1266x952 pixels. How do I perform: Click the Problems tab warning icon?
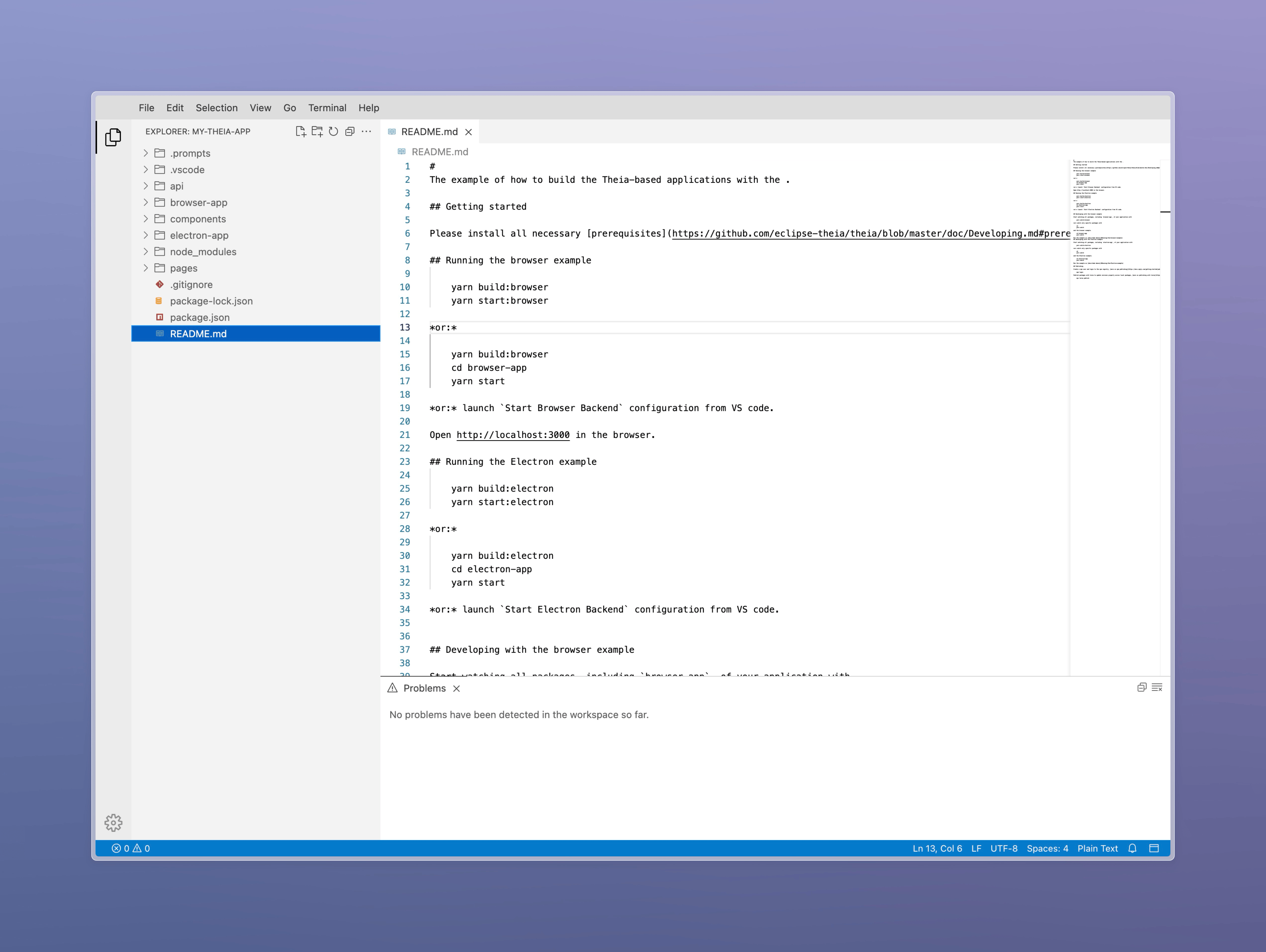[392, 688]
